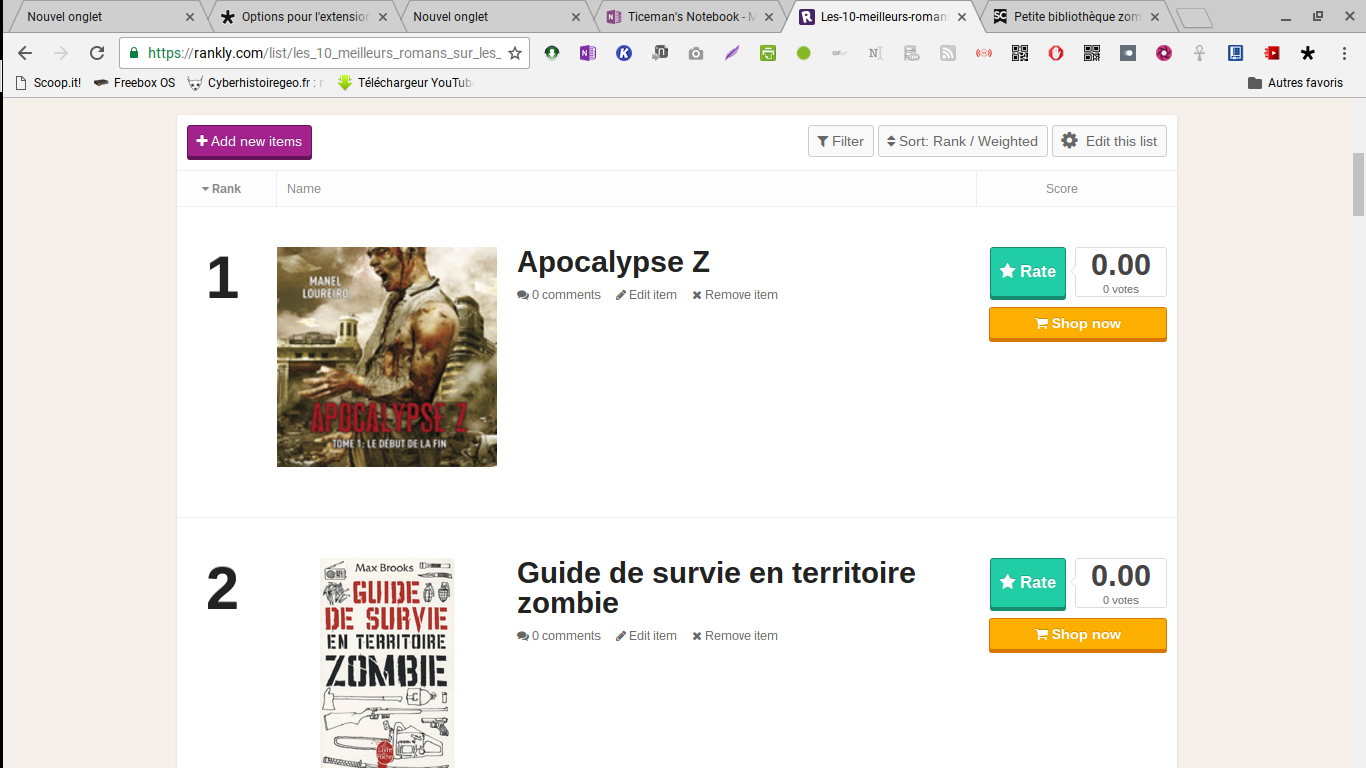The image size is (1366, 768).
Task: Open the Autres favoris bookmarks folder
Action: coord(1295,83)
